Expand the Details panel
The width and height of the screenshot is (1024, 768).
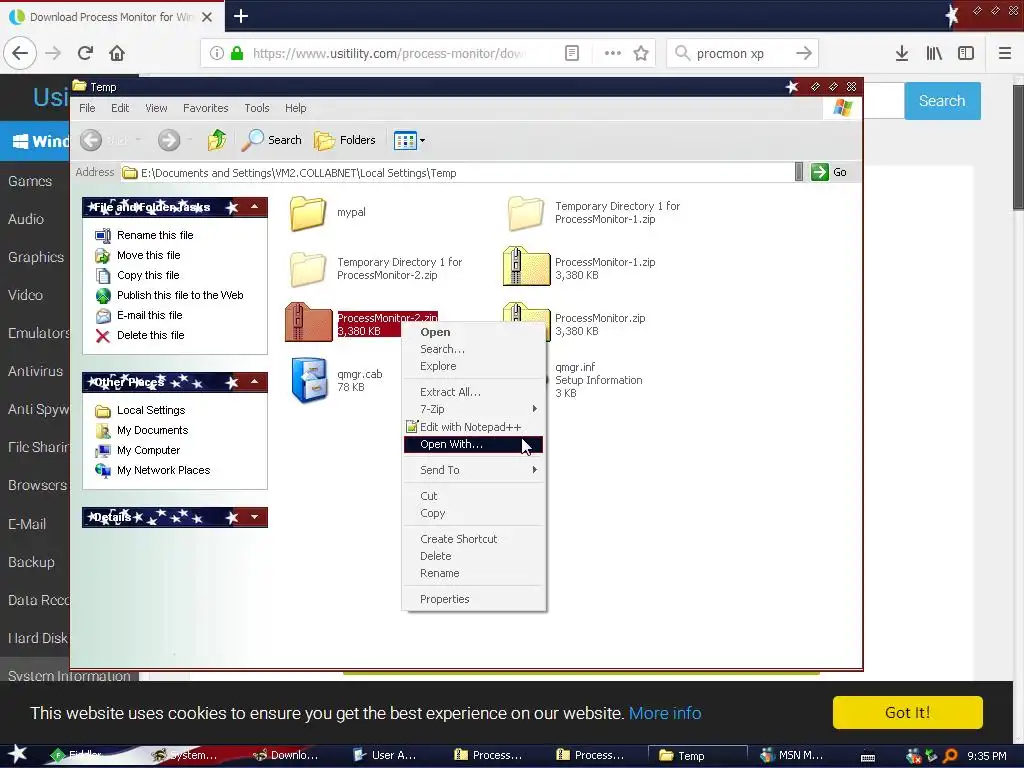pyautogui.click(x=255, y=517)
